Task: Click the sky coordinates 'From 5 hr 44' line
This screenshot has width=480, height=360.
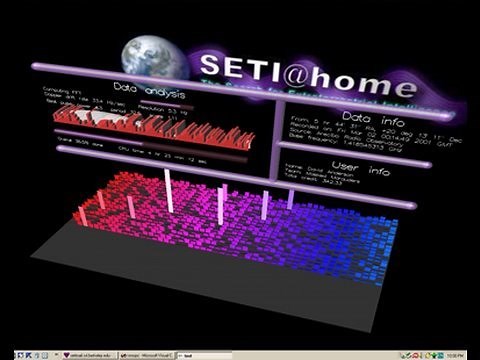Action: (377, 129)
